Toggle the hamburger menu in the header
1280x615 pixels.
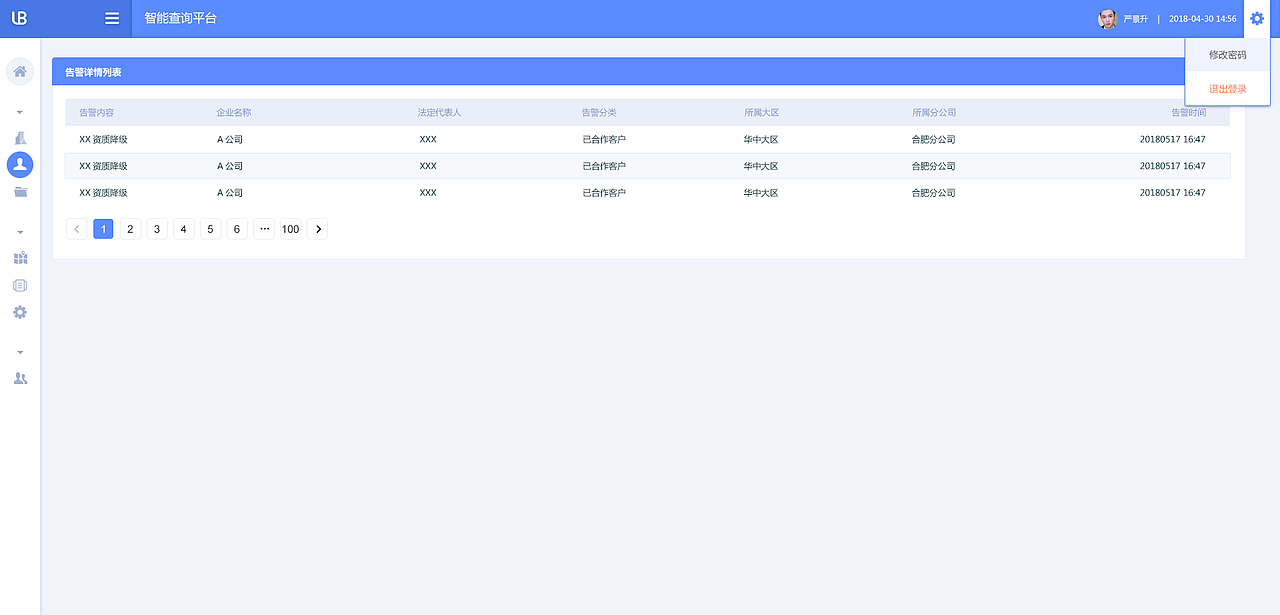coord(112,18)
